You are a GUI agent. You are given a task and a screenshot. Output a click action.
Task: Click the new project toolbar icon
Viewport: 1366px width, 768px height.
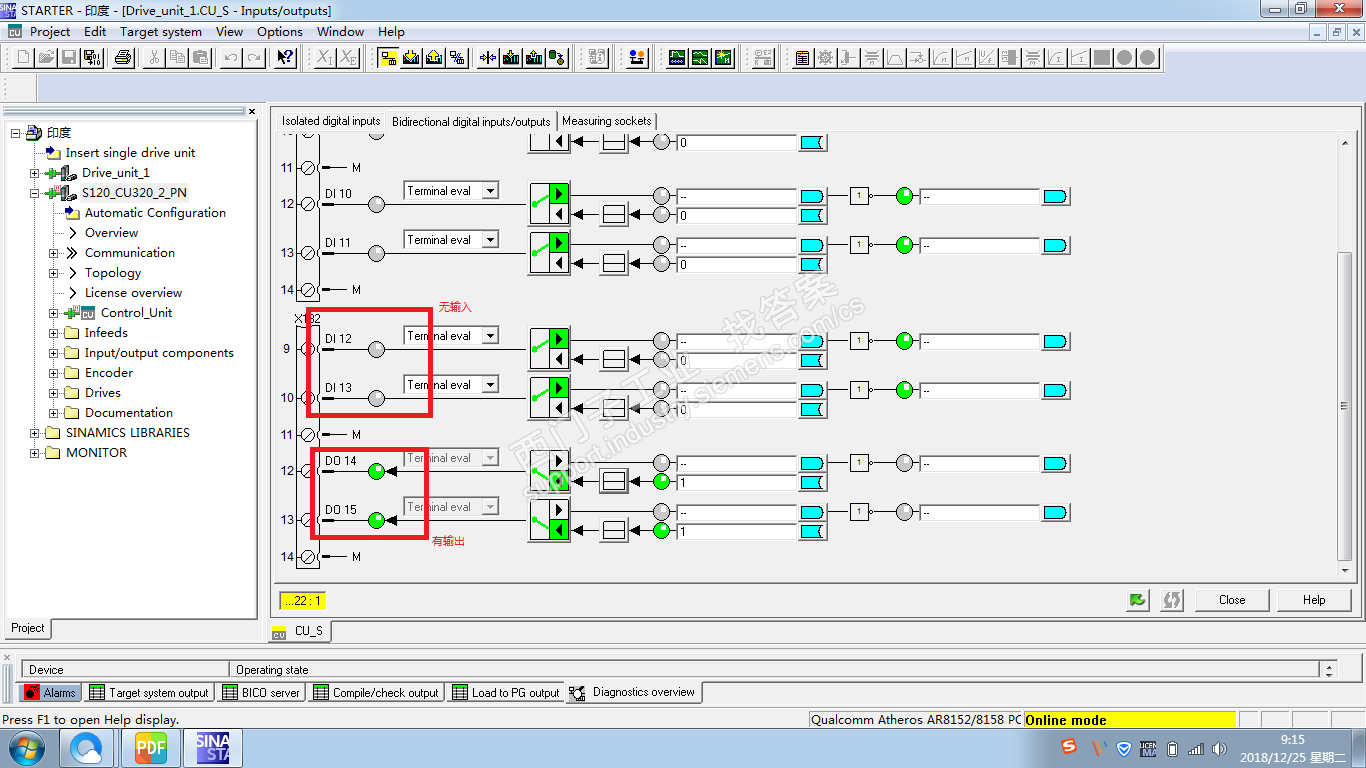click(24, 58)
